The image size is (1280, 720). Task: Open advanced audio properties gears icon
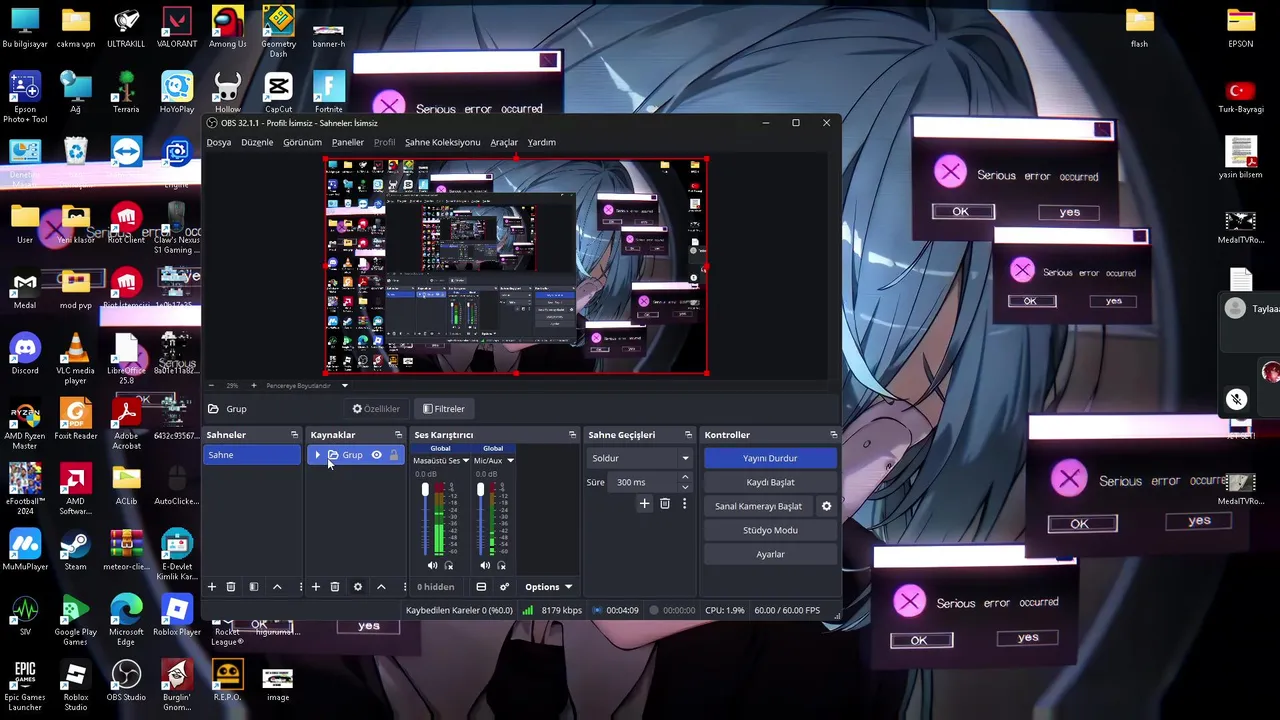[504, 587]
